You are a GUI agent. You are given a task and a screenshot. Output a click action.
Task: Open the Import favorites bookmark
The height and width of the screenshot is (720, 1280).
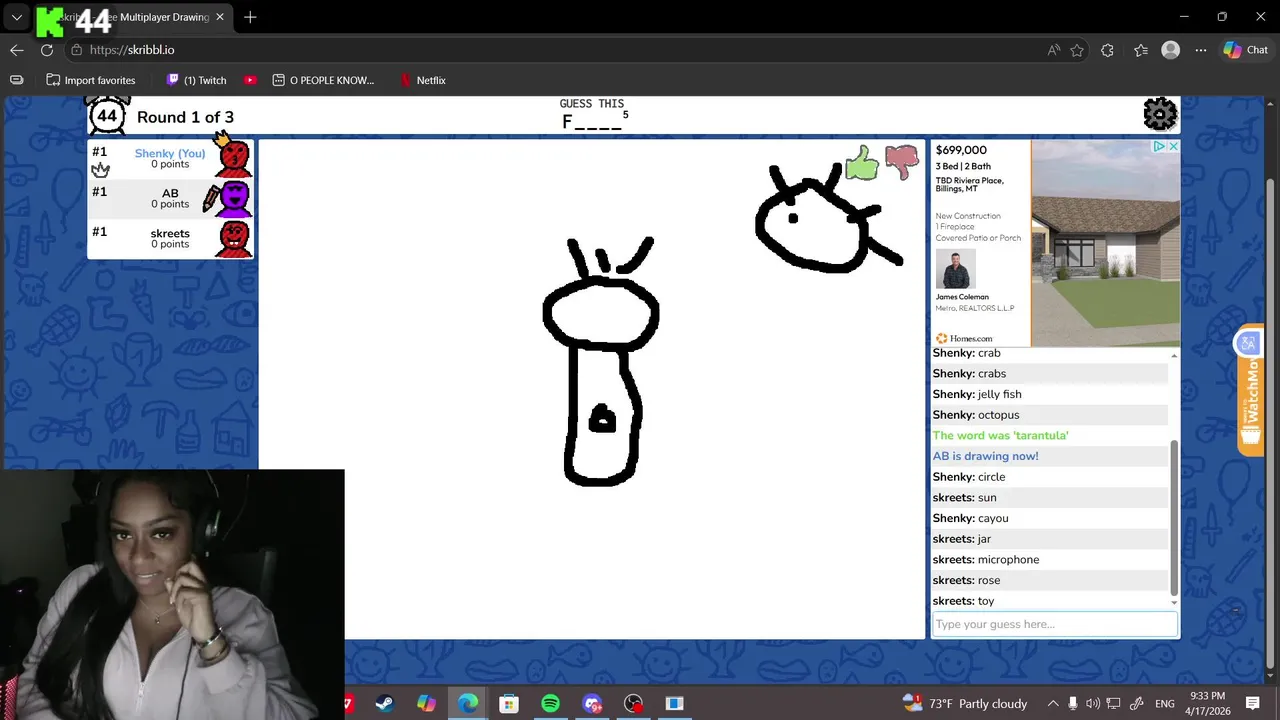coord(91,80)
